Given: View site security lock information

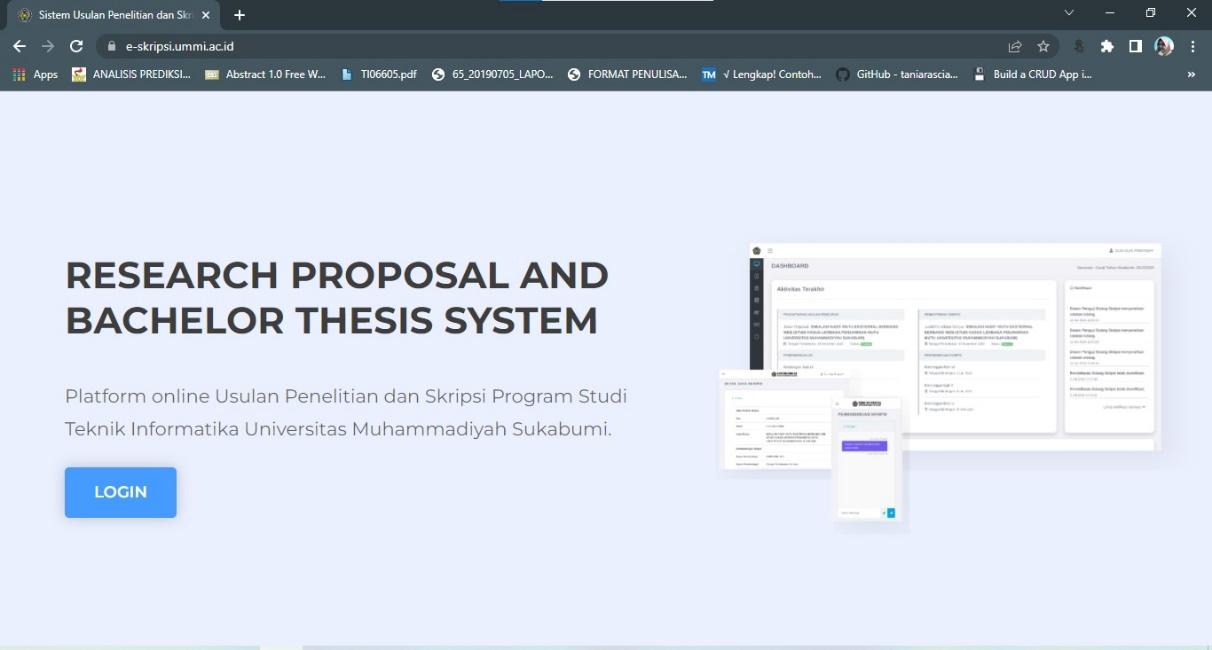Looking at the screenshot, I should pyautogui.click(x=112, y=46).
